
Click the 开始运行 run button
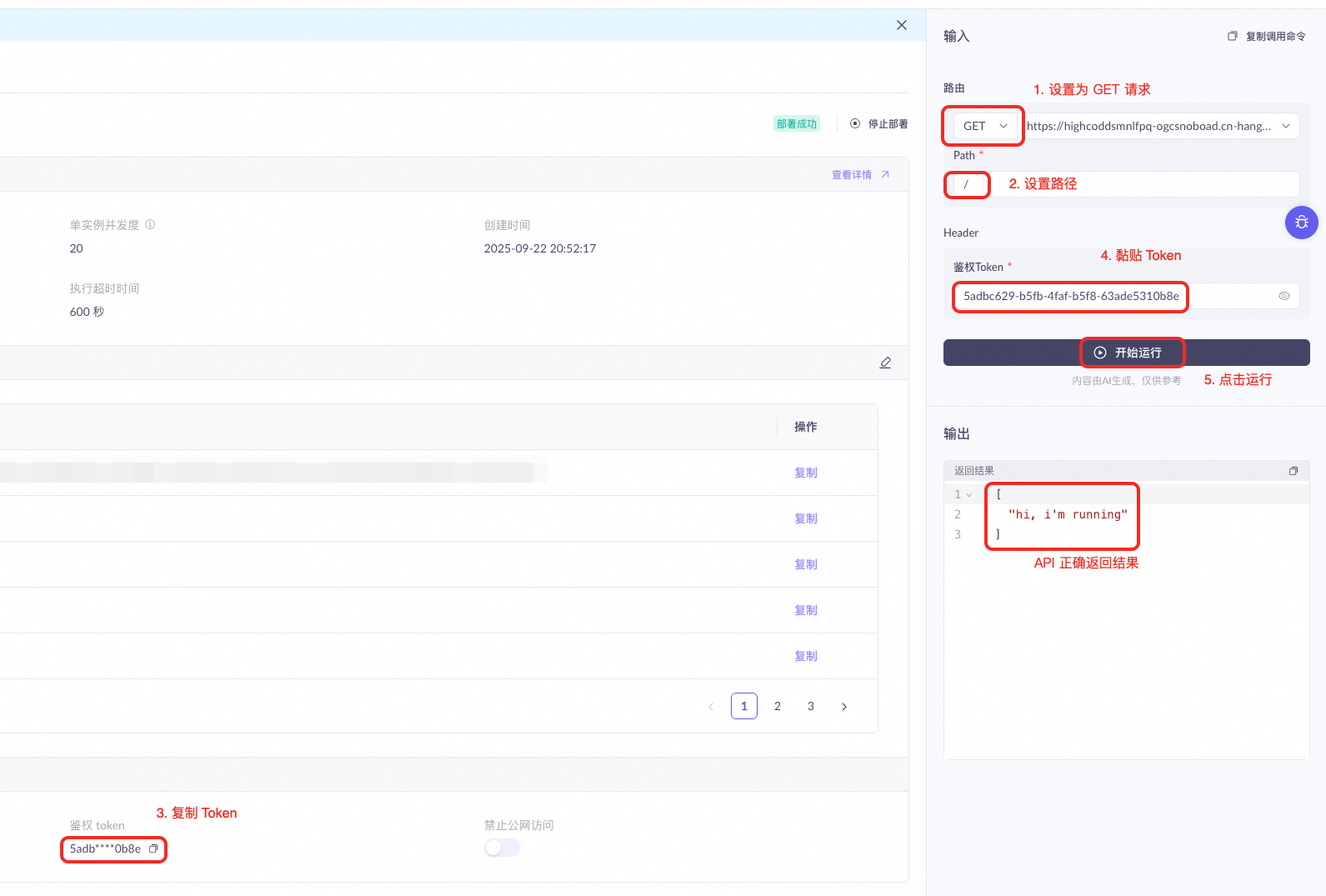tap(1127, 353)
